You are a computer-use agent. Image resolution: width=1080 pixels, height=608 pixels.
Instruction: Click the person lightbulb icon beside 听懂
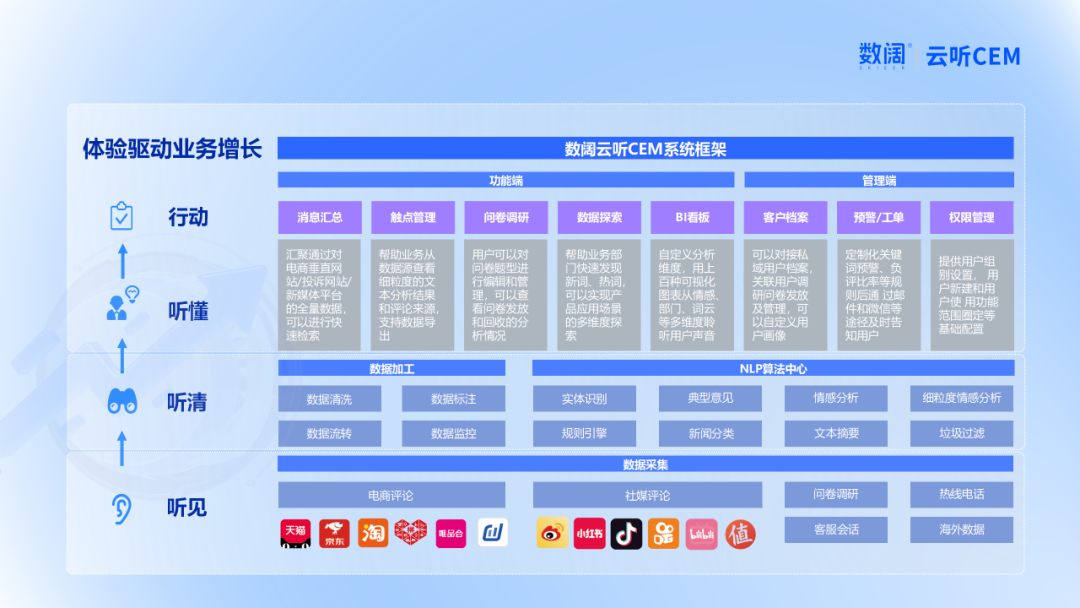(x=123, y=304)
